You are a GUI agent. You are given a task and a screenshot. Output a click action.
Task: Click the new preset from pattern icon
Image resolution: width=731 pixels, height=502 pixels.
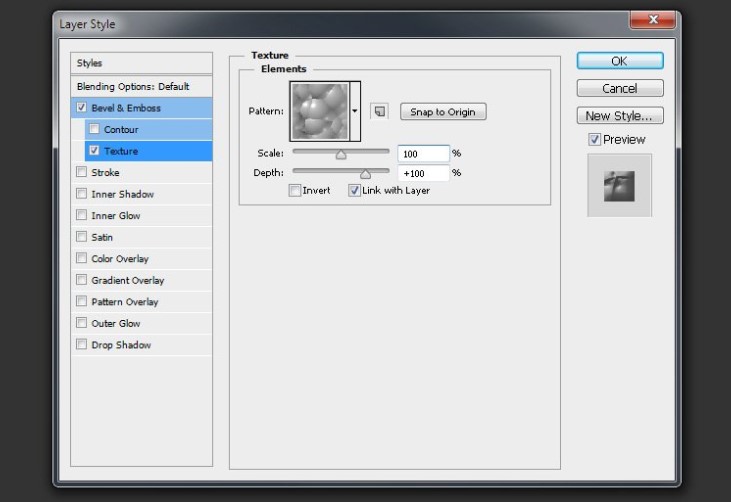coord(379,112)
